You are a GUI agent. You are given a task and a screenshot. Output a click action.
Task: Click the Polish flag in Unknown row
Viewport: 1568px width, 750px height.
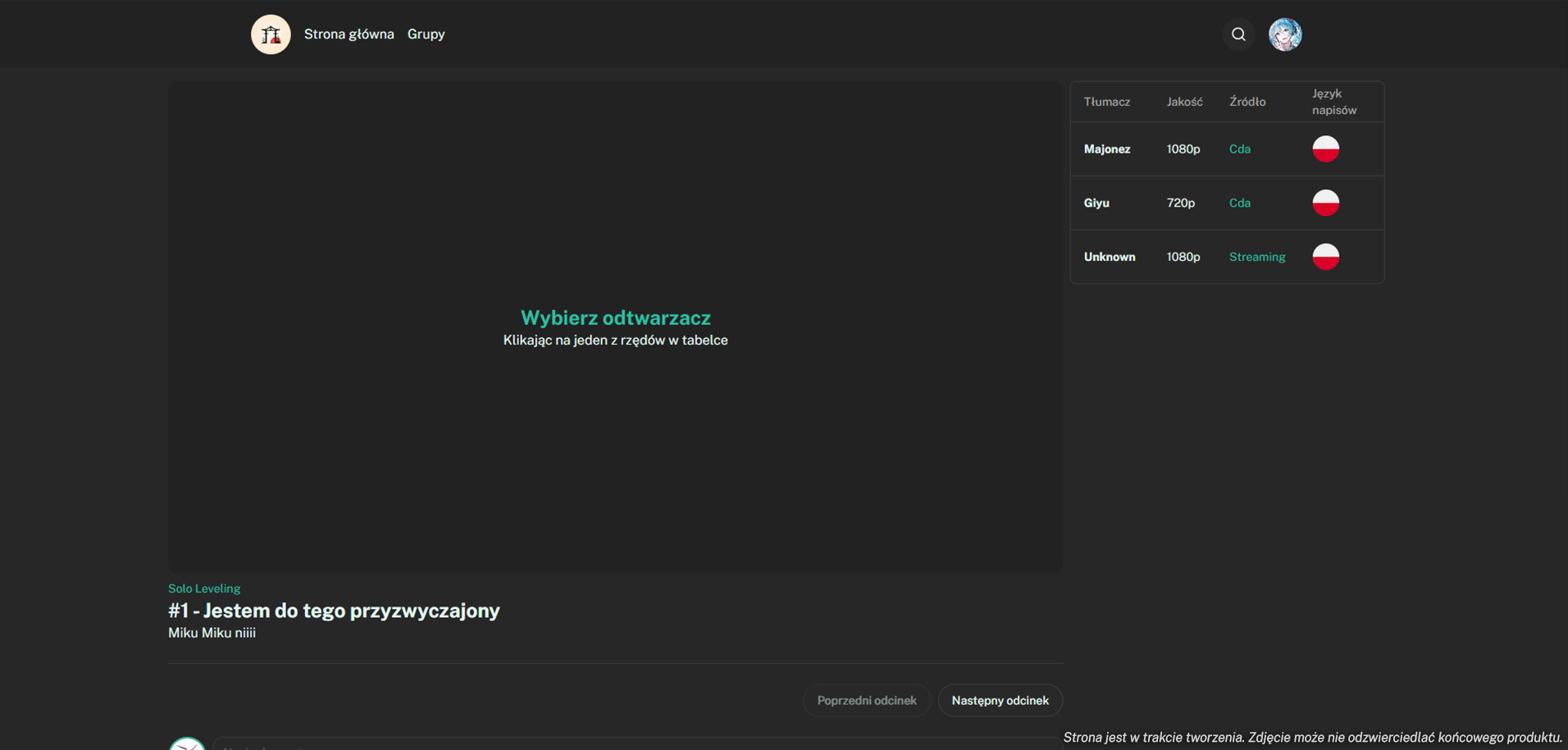click(1325, 257)
